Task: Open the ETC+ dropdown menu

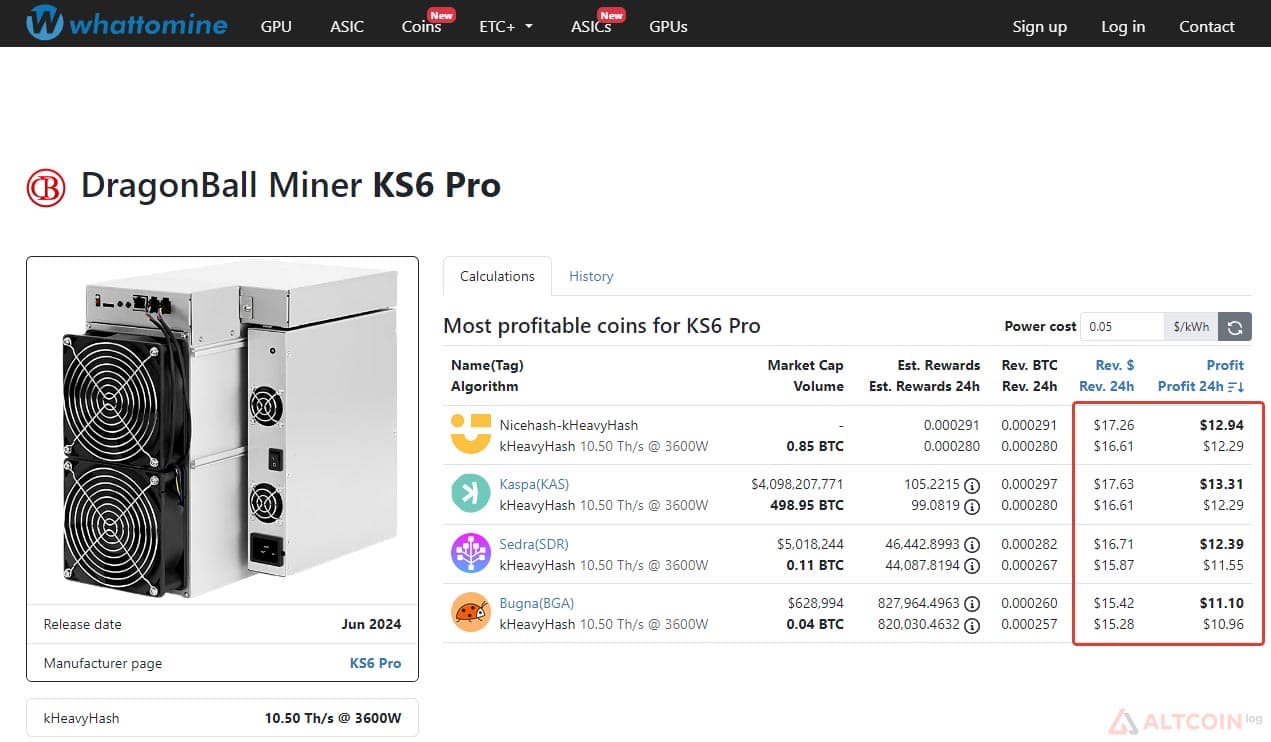Action: click(506, 27)
